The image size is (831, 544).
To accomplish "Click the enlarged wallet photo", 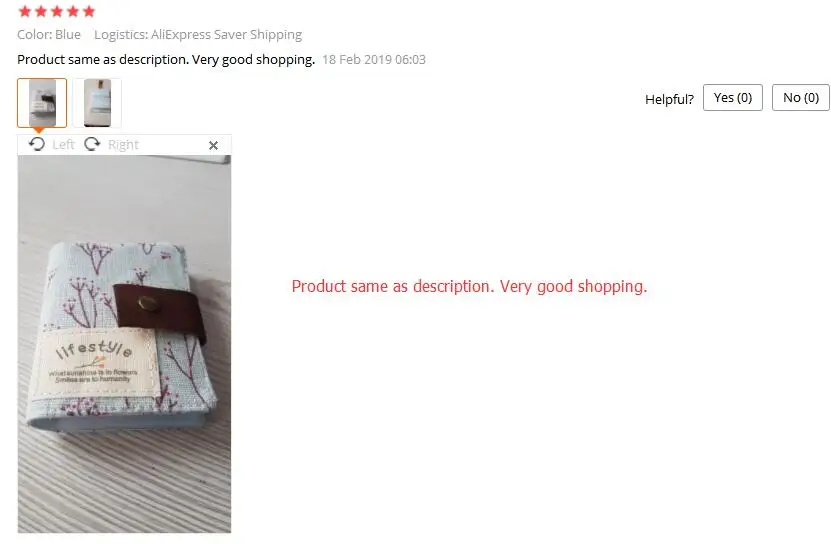I will click(124, 344).
